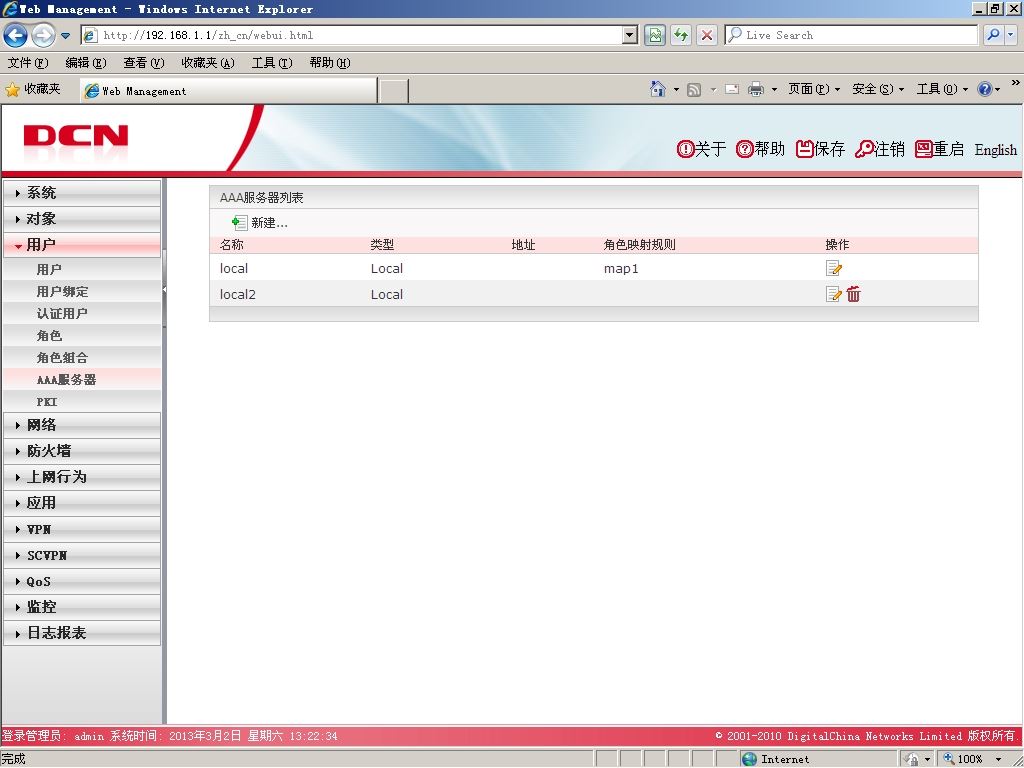Click the read mail icon
This screenshot has width=1024, height=768.
tap(732, 89)
